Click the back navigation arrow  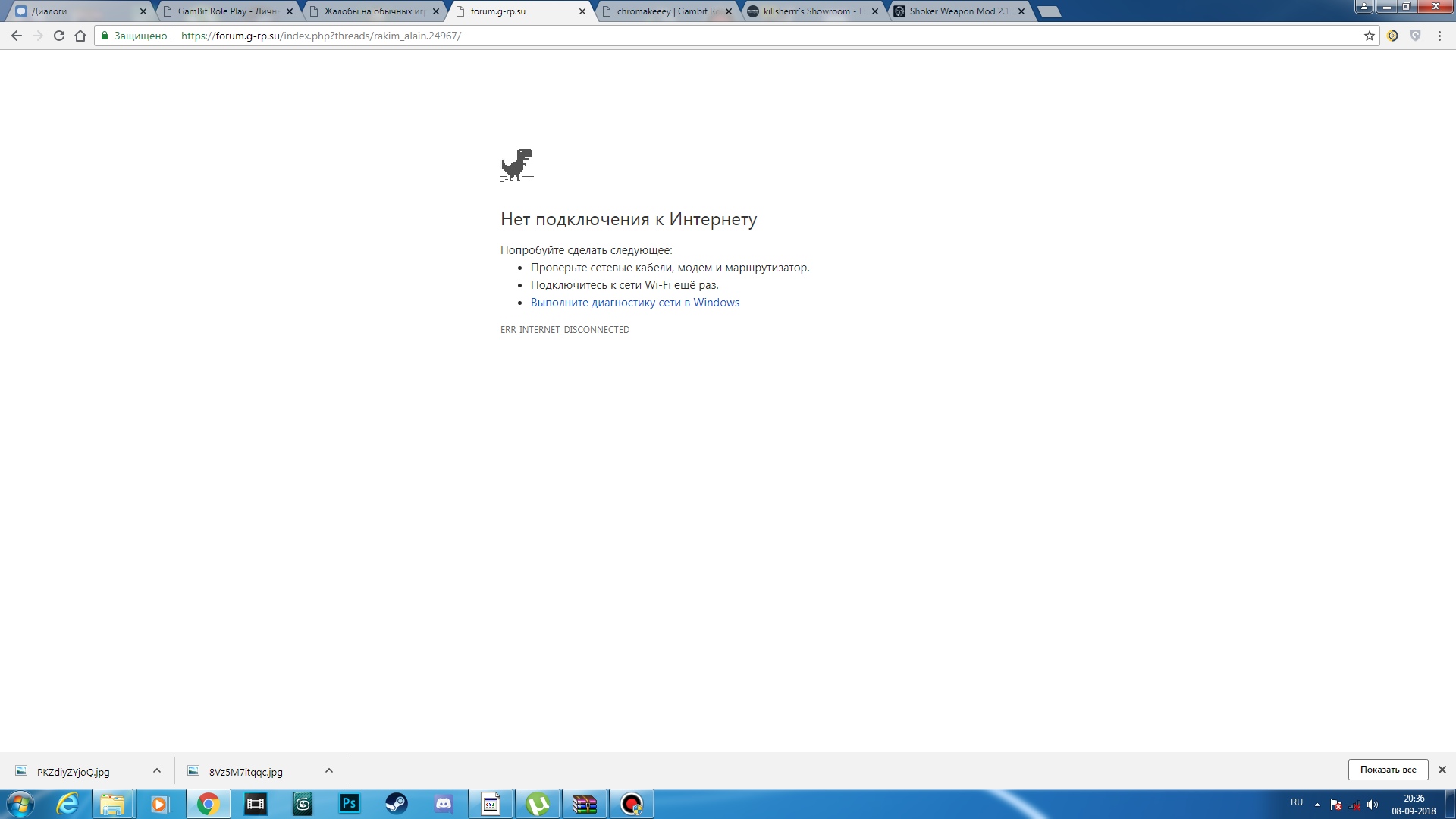(17, 36)
